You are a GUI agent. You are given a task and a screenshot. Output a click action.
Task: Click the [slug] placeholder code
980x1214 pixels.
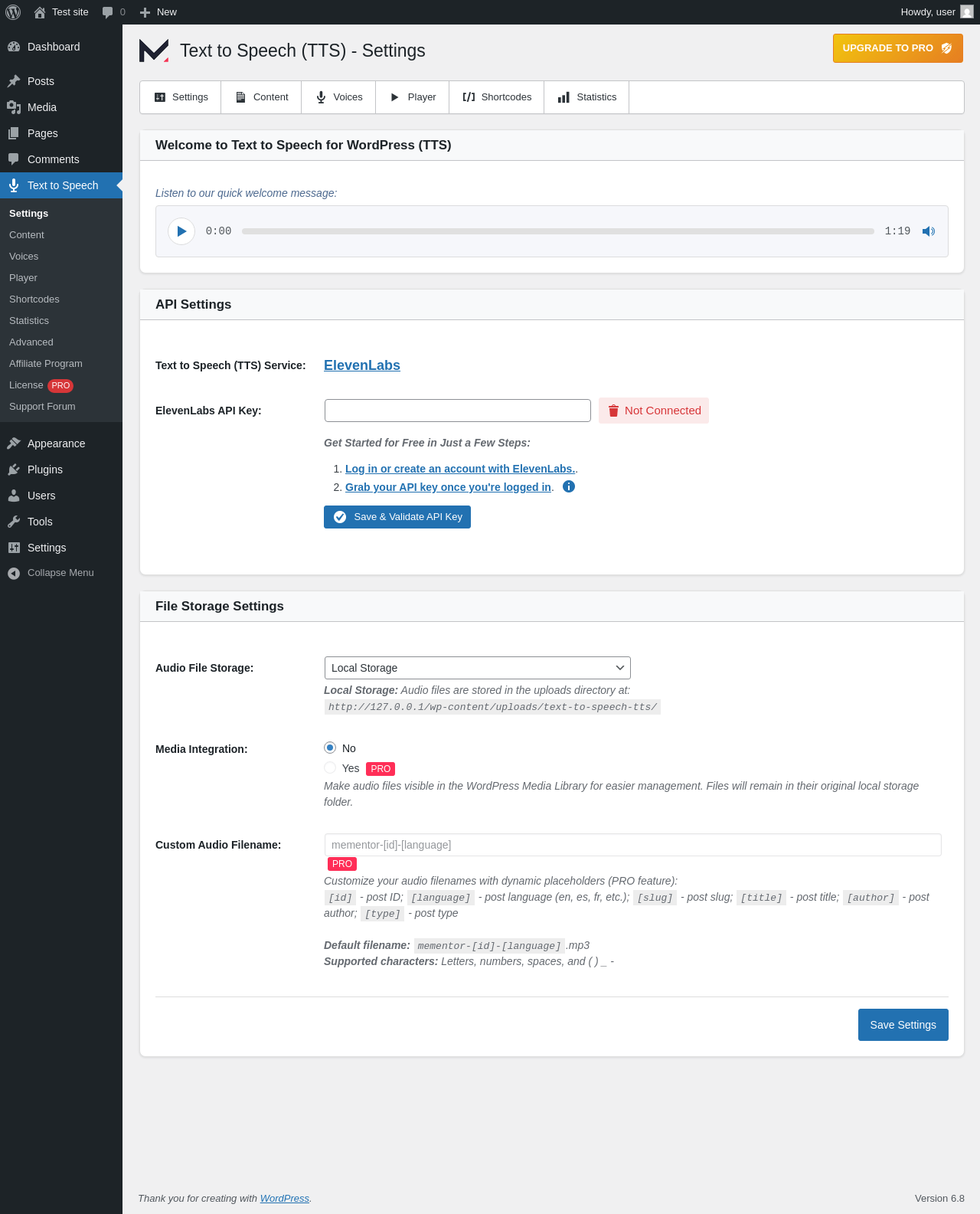(x=655, y=898)
